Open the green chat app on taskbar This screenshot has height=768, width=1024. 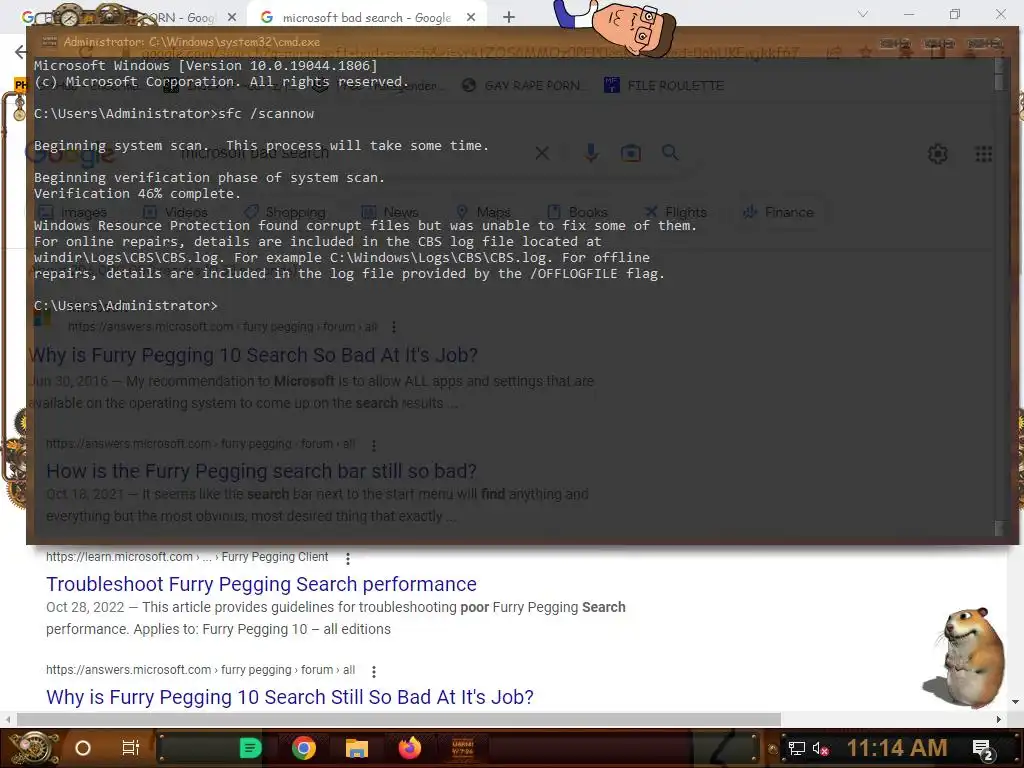[250, 748]
